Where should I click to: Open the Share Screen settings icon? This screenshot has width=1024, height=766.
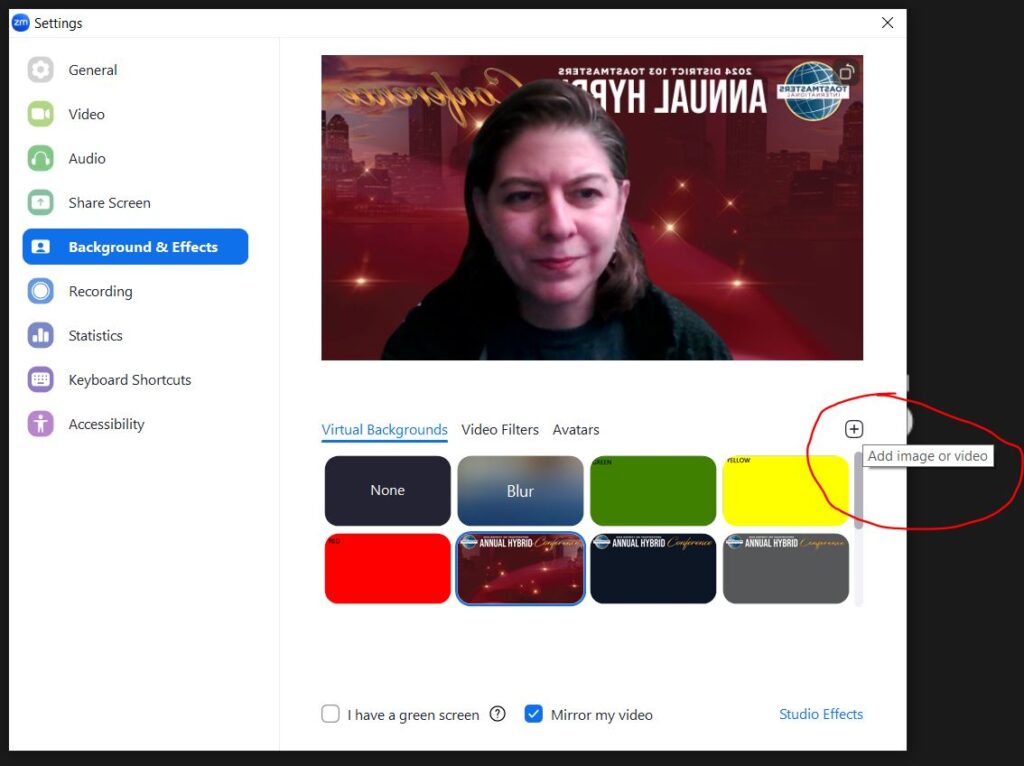click(41, 203)
